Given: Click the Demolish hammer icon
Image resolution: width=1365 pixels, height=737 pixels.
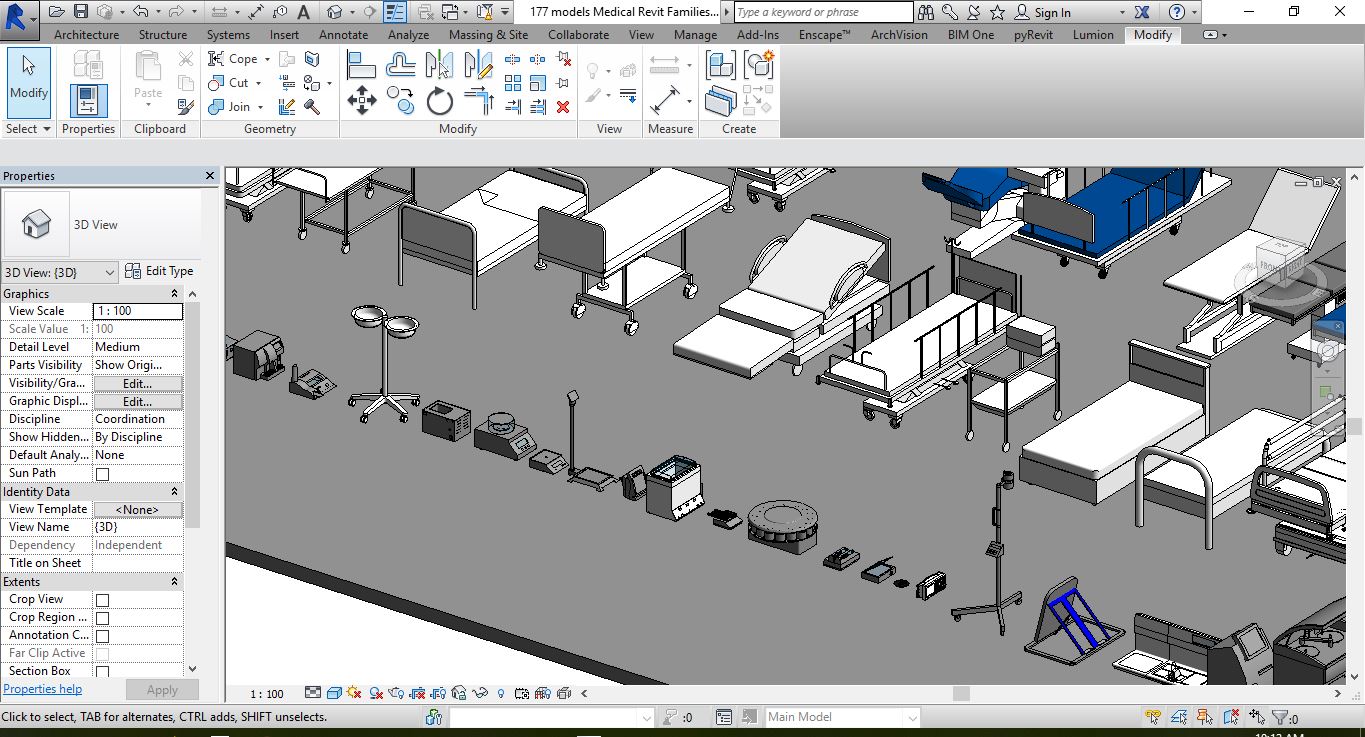Looking at the screenshot, I should (x=312, y=107).
